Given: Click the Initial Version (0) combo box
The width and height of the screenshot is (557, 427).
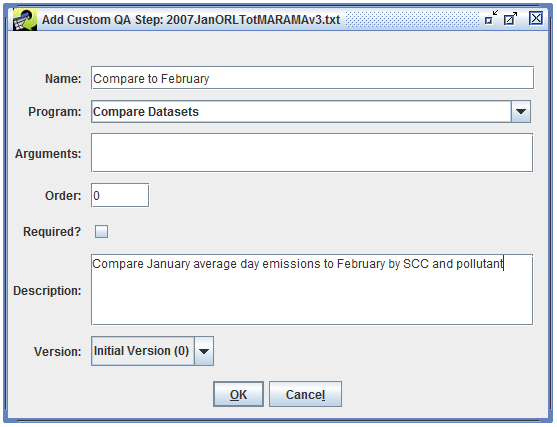Looking at the screenshot, I should pyautogui.click(x=152, y=351).
